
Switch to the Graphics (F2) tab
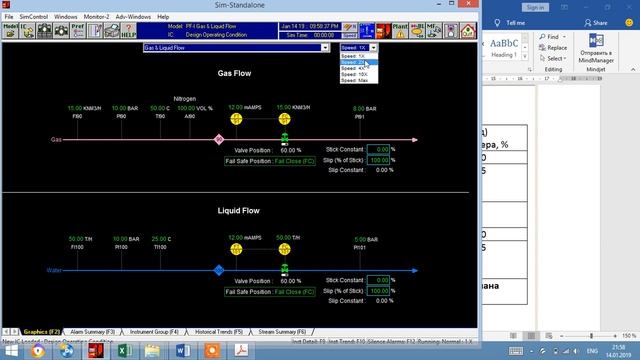pyautogui.click(x=42, y=332)
